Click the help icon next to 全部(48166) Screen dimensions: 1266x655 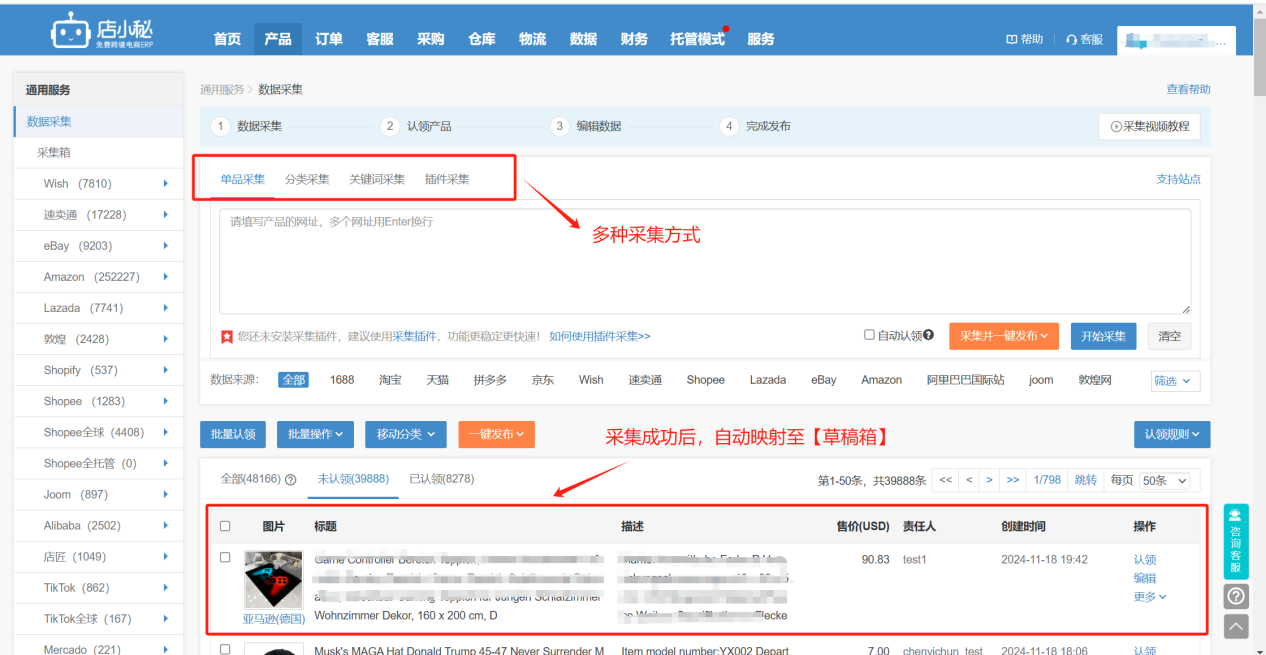pyautogui.click(x=291, y=479)
